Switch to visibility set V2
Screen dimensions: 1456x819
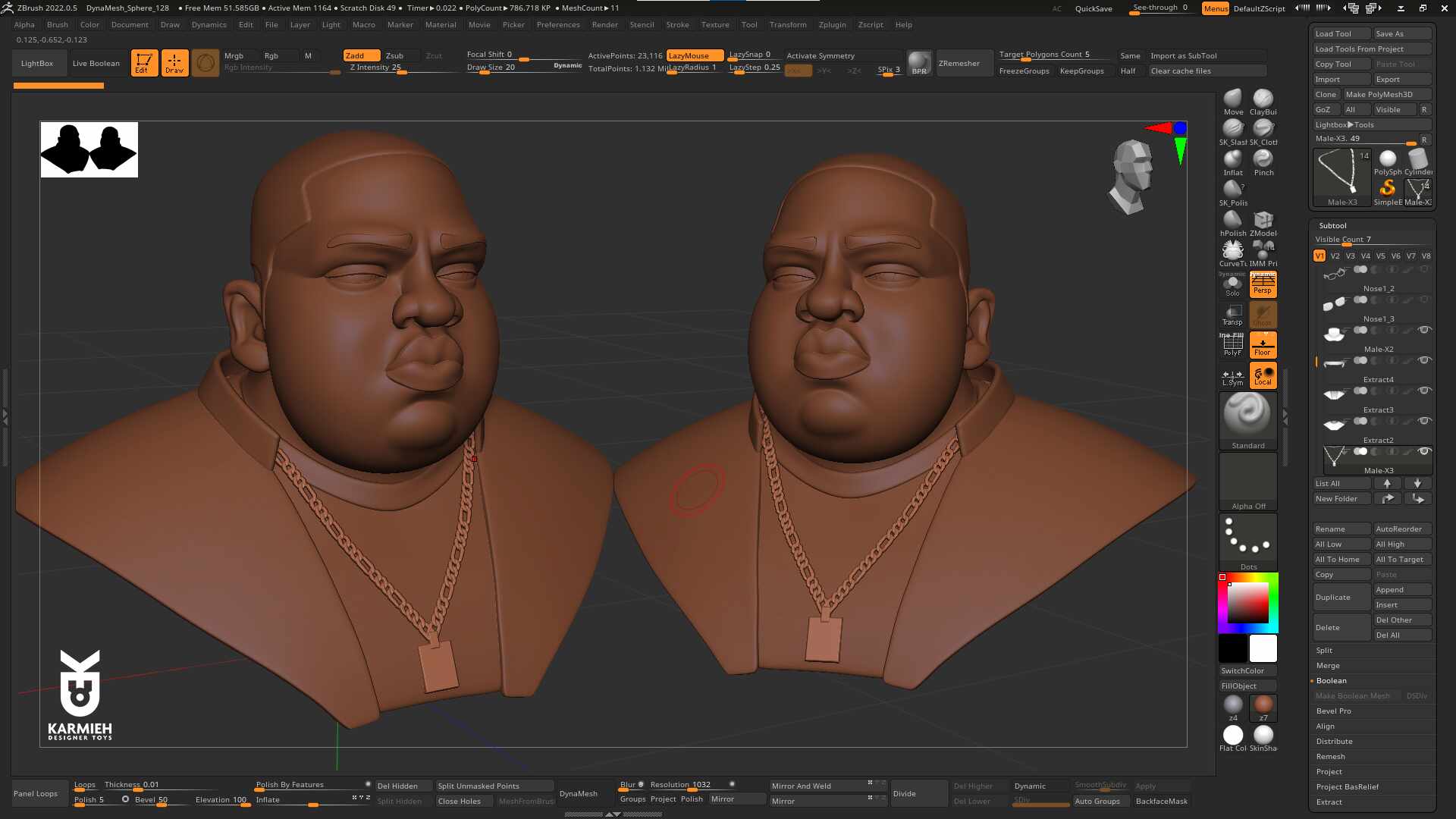point(1335,256)
